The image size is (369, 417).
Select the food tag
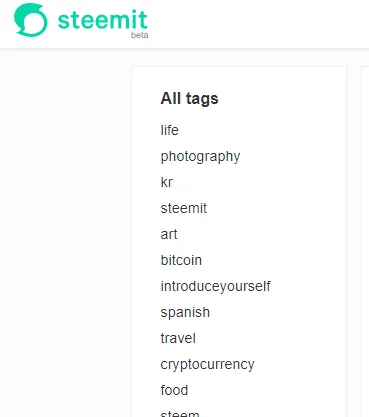click(174, 390)
